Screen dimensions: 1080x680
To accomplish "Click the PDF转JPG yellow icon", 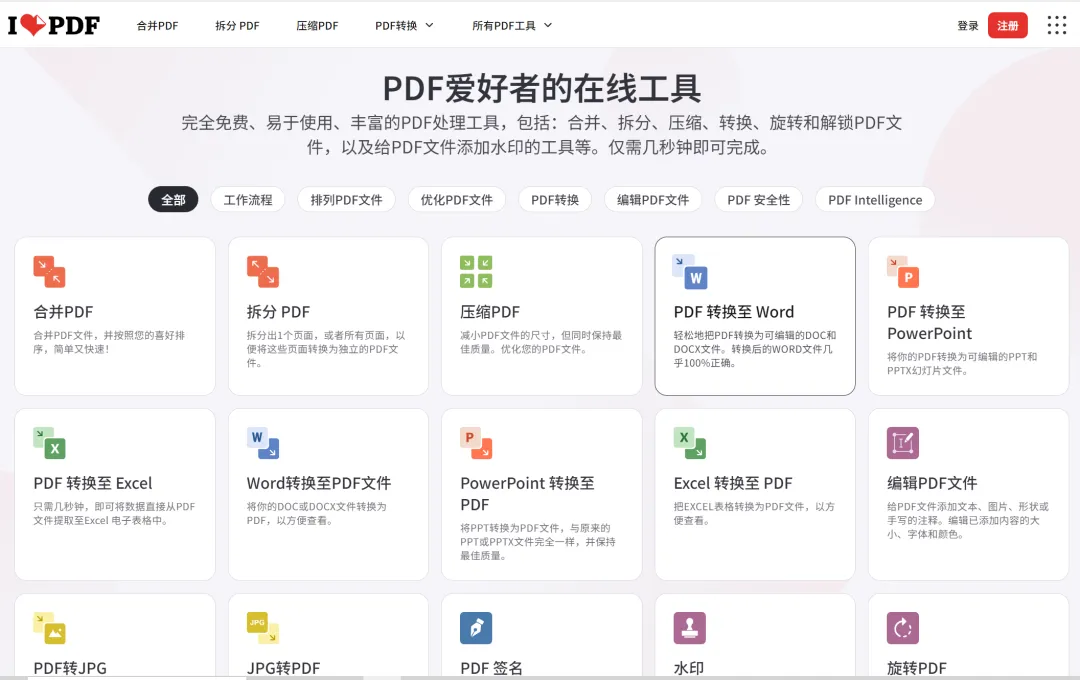I will tap(49, 628).
